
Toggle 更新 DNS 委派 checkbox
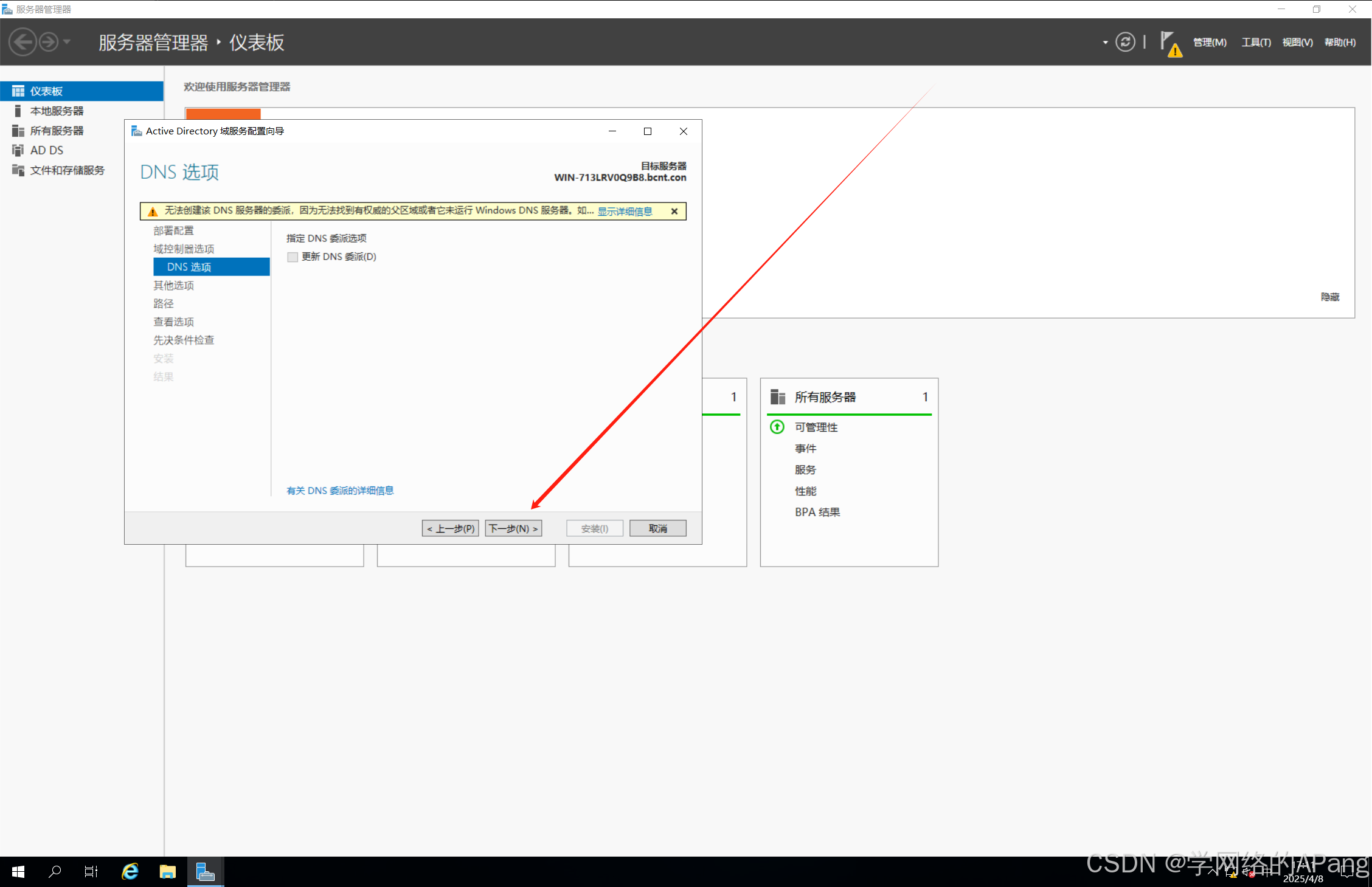click(293, 257)
